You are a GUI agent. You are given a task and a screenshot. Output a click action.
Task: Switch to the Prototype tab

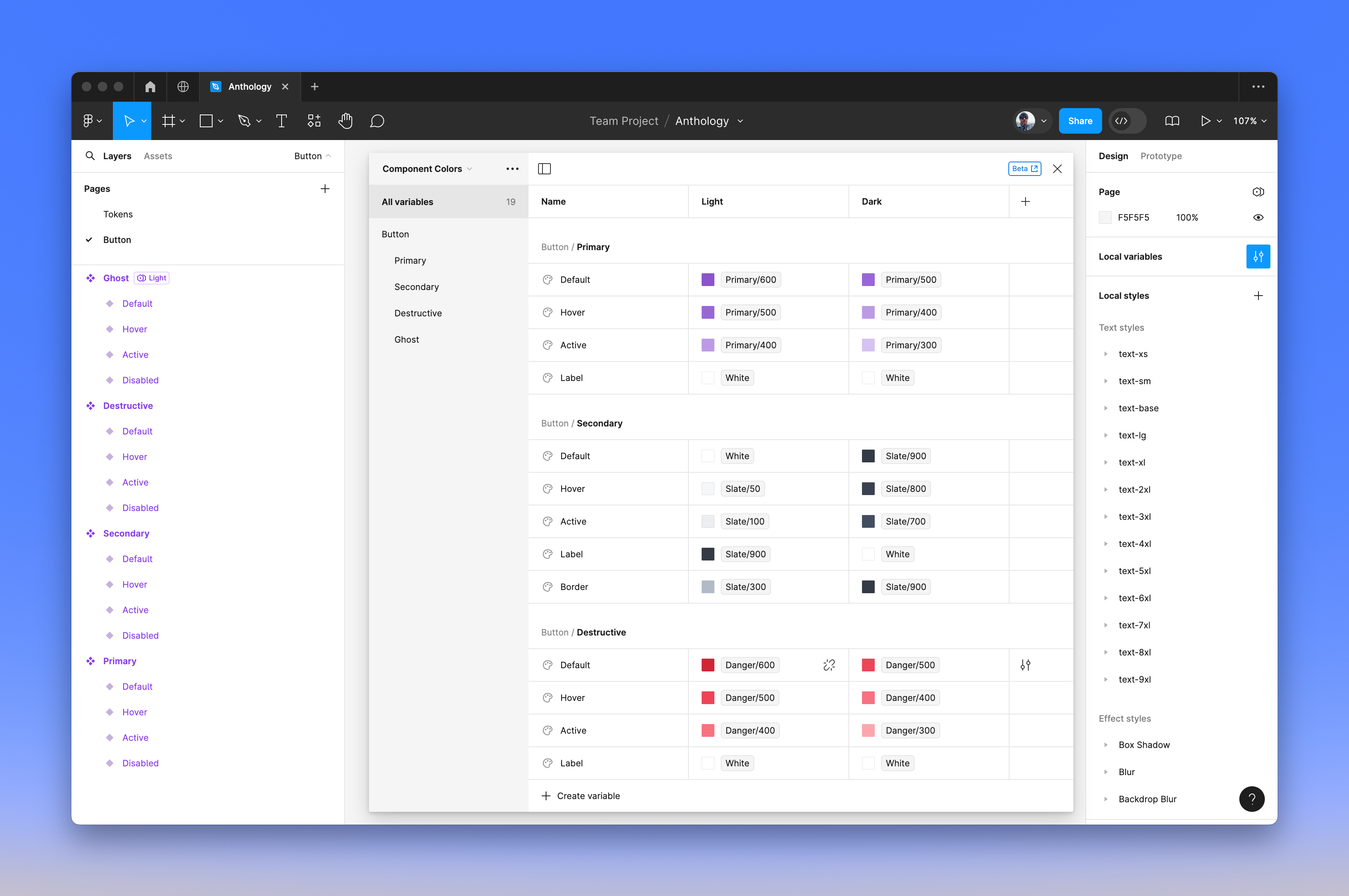click(x=1161, y=156)
